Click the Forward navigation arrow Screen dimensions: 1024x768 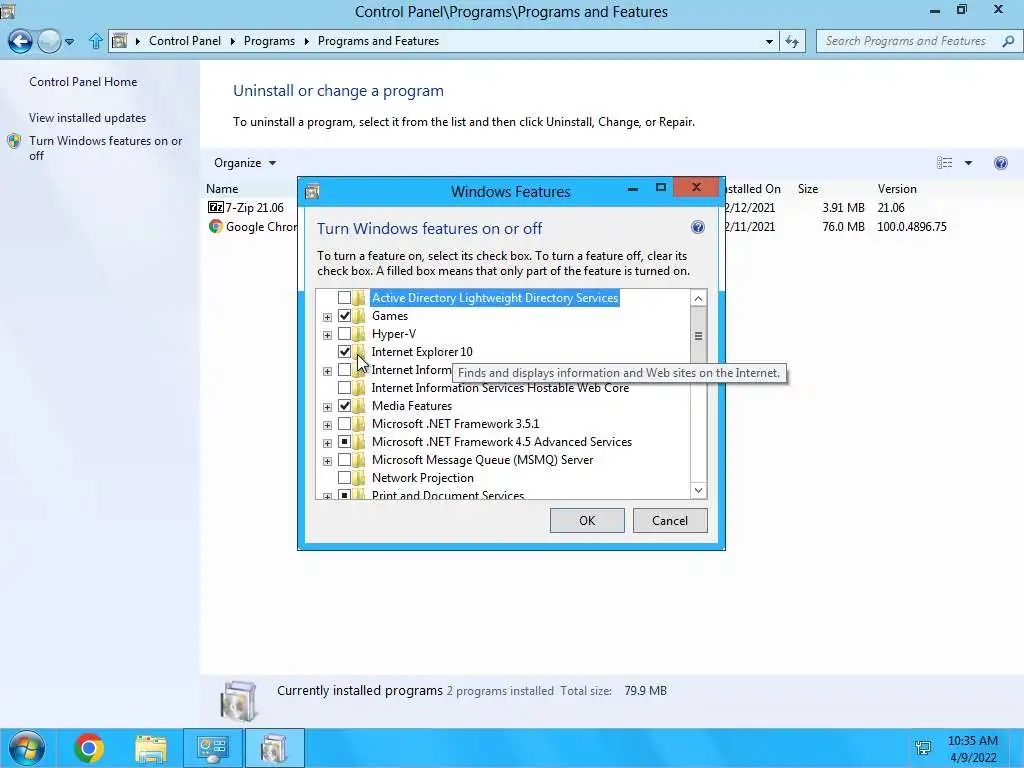click(x=50, y=41)
